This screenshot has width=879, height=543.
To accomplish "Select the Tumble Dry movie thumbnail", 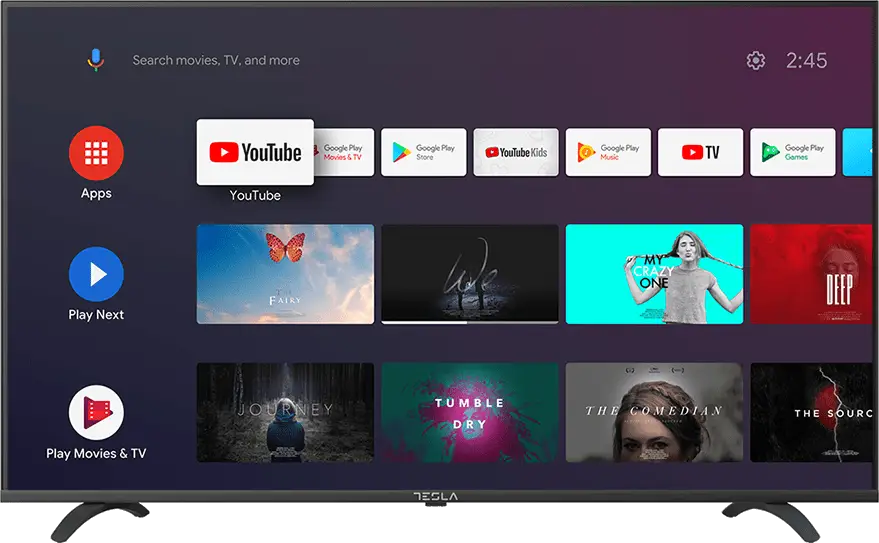I will (470, 412).
